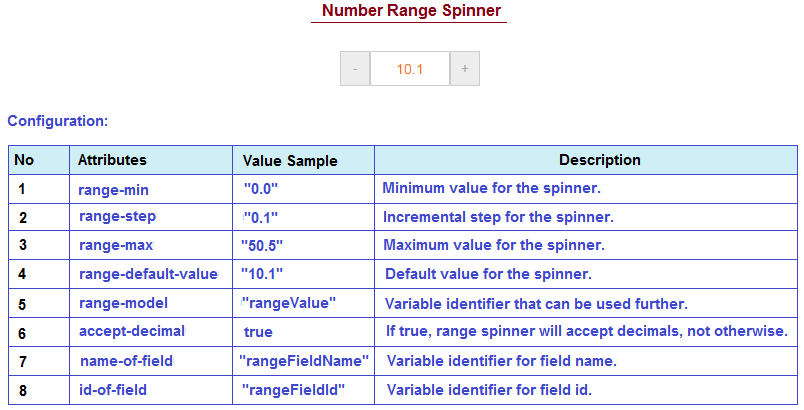The image size is (804, 410).
Task: Select the range-step attribute cell
Action: [x=151, y=217]
